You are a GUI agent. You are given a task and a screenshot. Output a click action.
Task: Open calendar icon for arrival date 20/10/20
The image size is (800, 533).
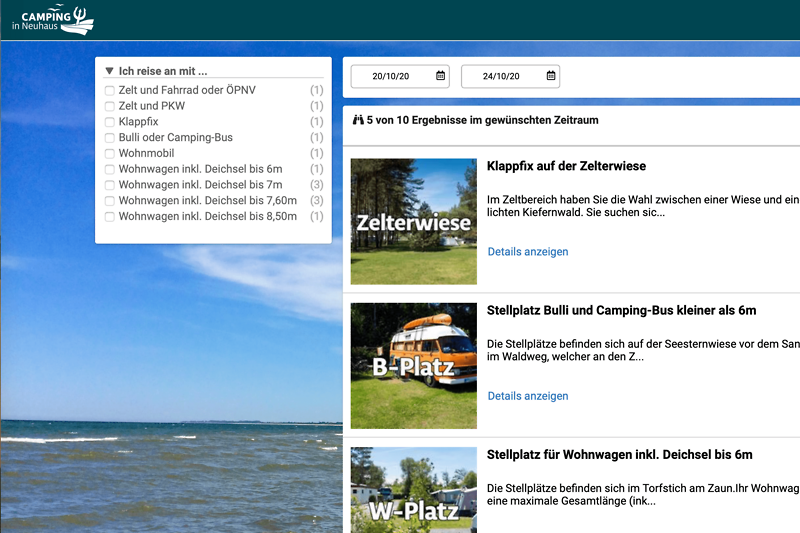(440, 76)
